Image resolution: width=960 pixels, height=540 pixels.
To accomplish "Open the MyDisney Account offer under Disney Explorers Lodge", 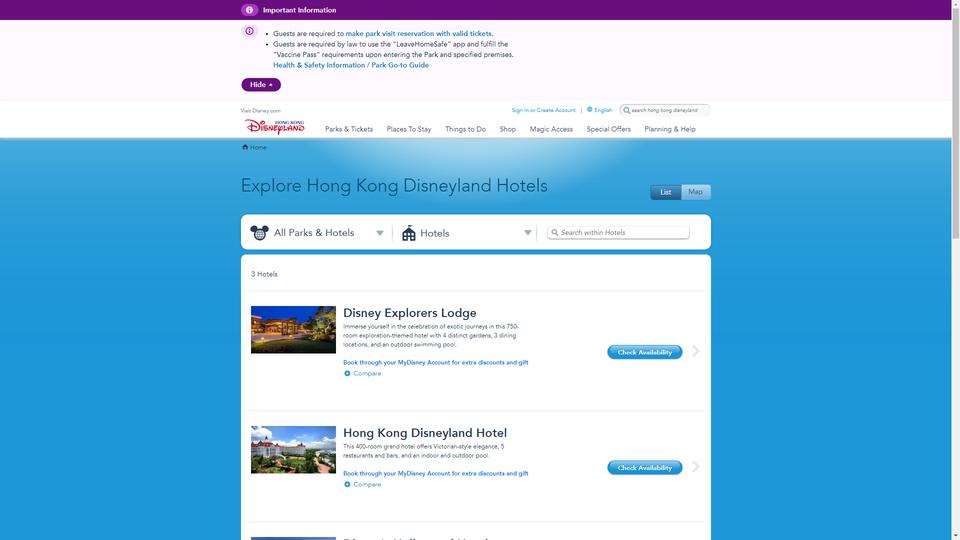I will coord(435,362).
